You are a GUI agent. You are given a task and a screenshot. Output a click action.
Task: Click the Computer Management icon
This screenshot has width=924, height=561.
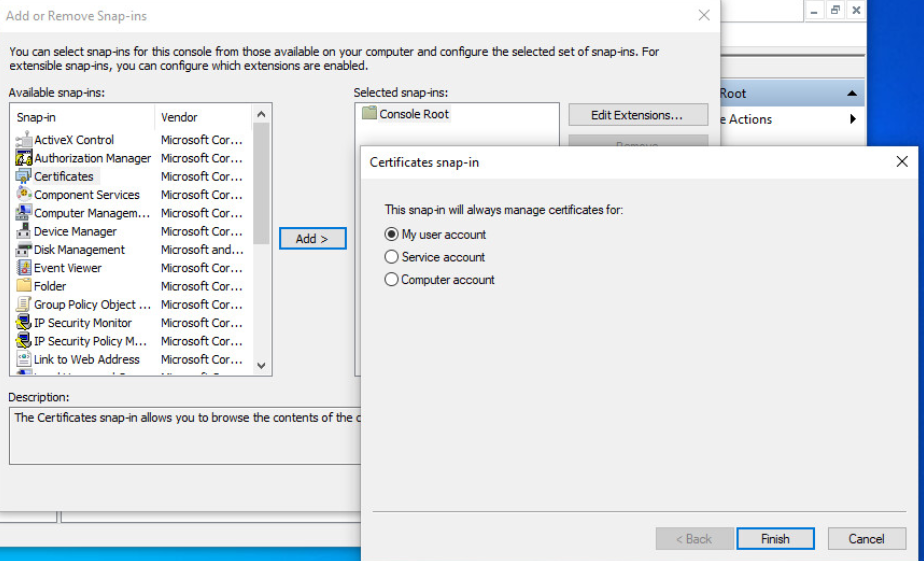click(24, 213)
